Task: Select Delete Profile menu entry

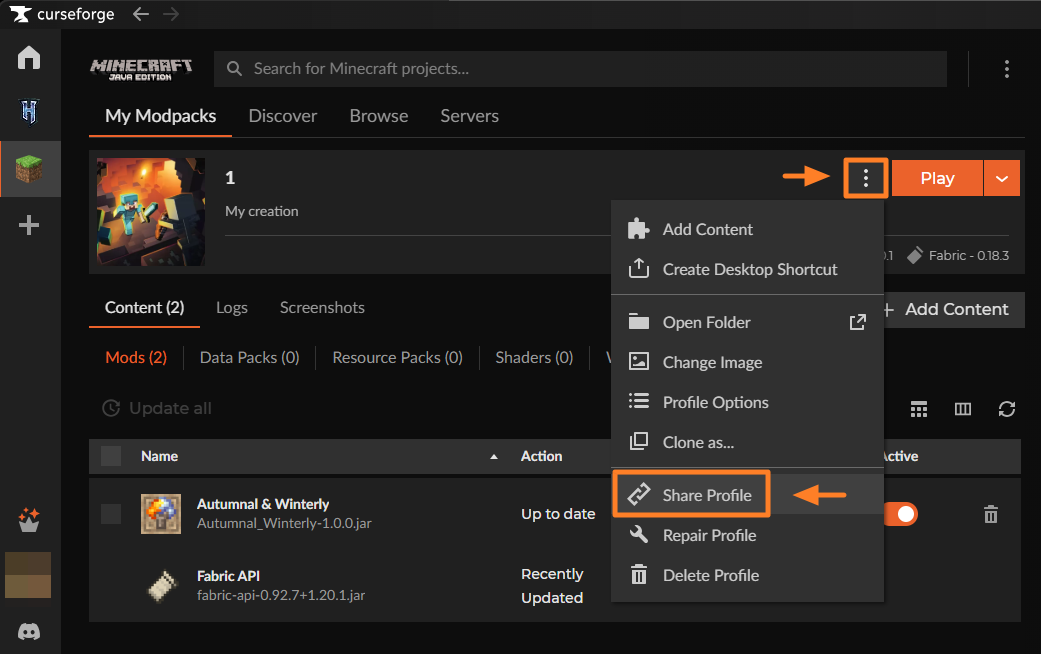Action: click(x=748, y=575)
